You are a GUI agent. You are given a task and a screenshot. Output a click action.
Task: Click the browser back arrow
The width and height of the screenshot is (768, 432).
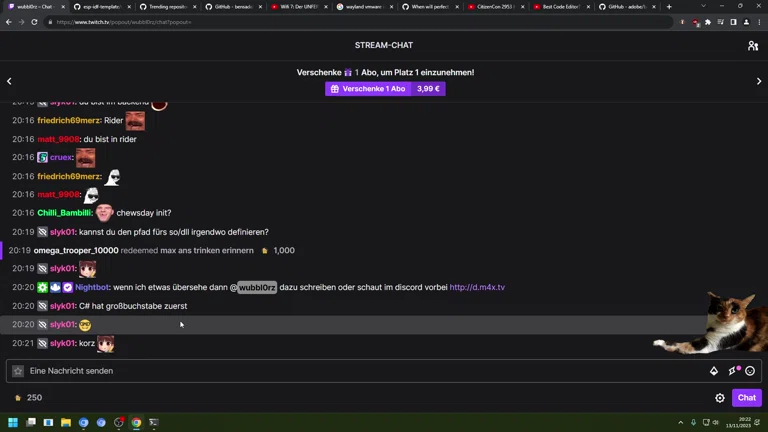(x=9, y=22)
